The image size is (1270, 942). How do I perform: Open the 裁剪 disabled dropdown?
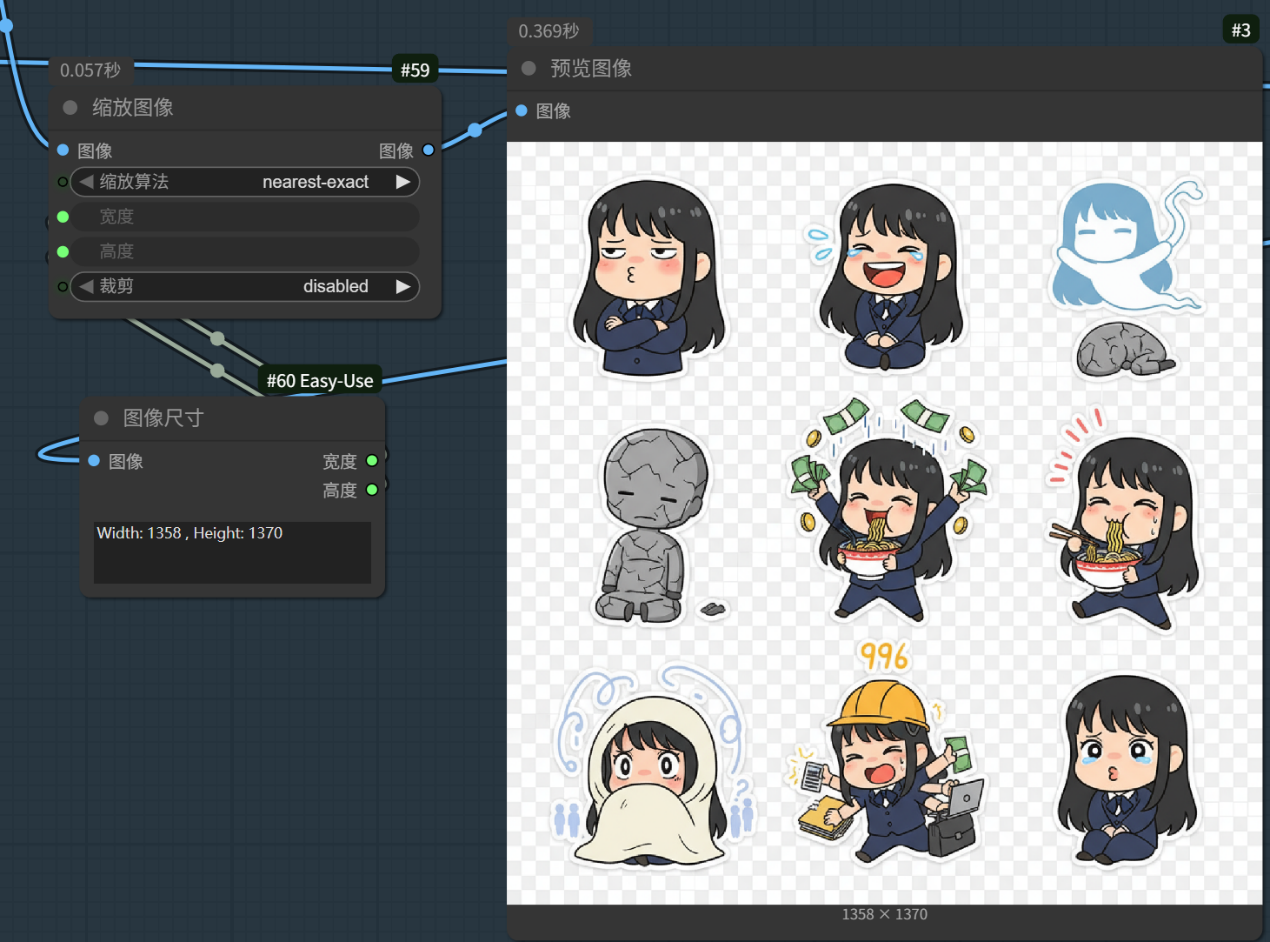click(245, 286)
